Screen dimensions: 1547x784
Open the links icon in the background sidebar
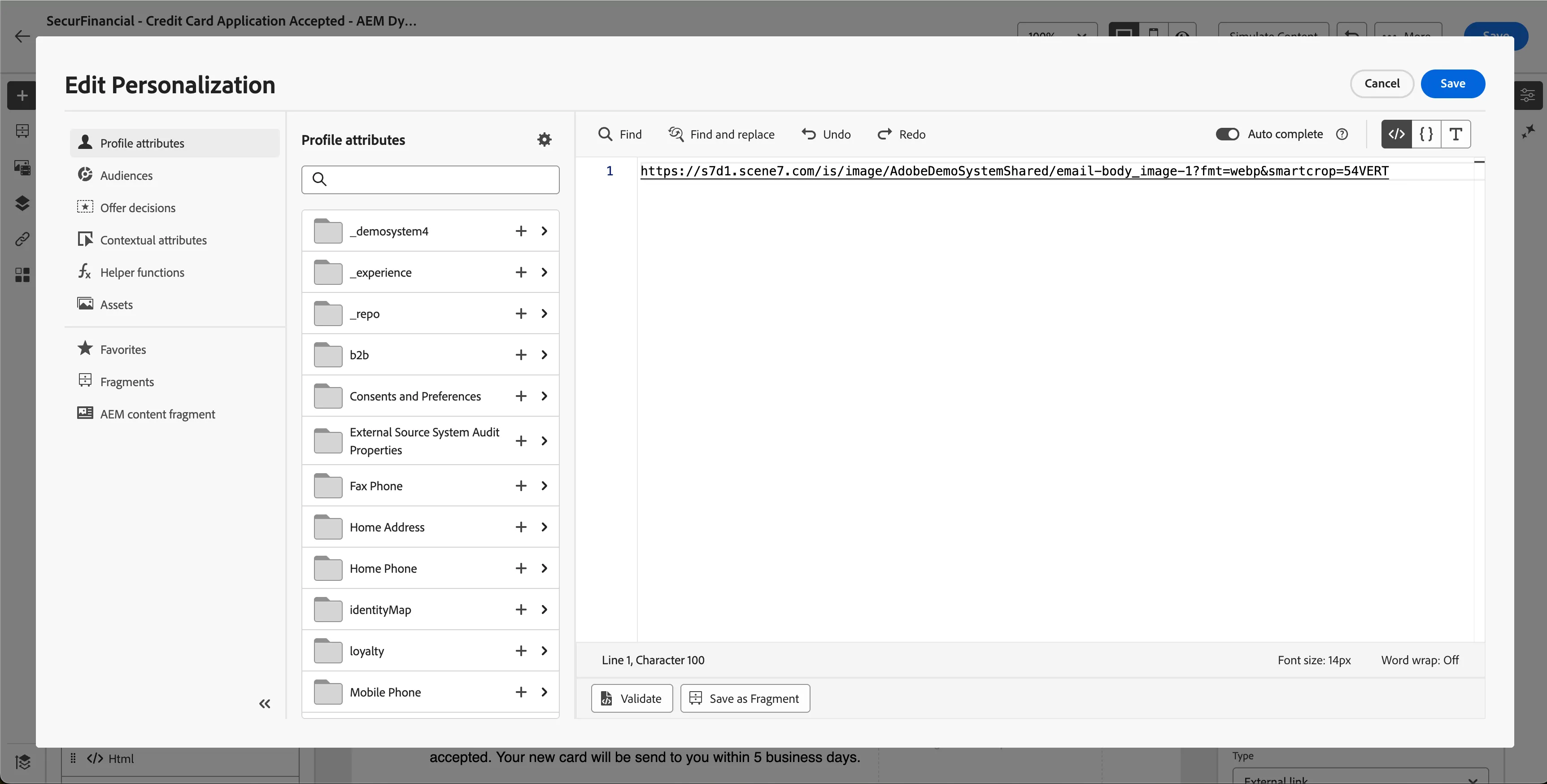22,239
